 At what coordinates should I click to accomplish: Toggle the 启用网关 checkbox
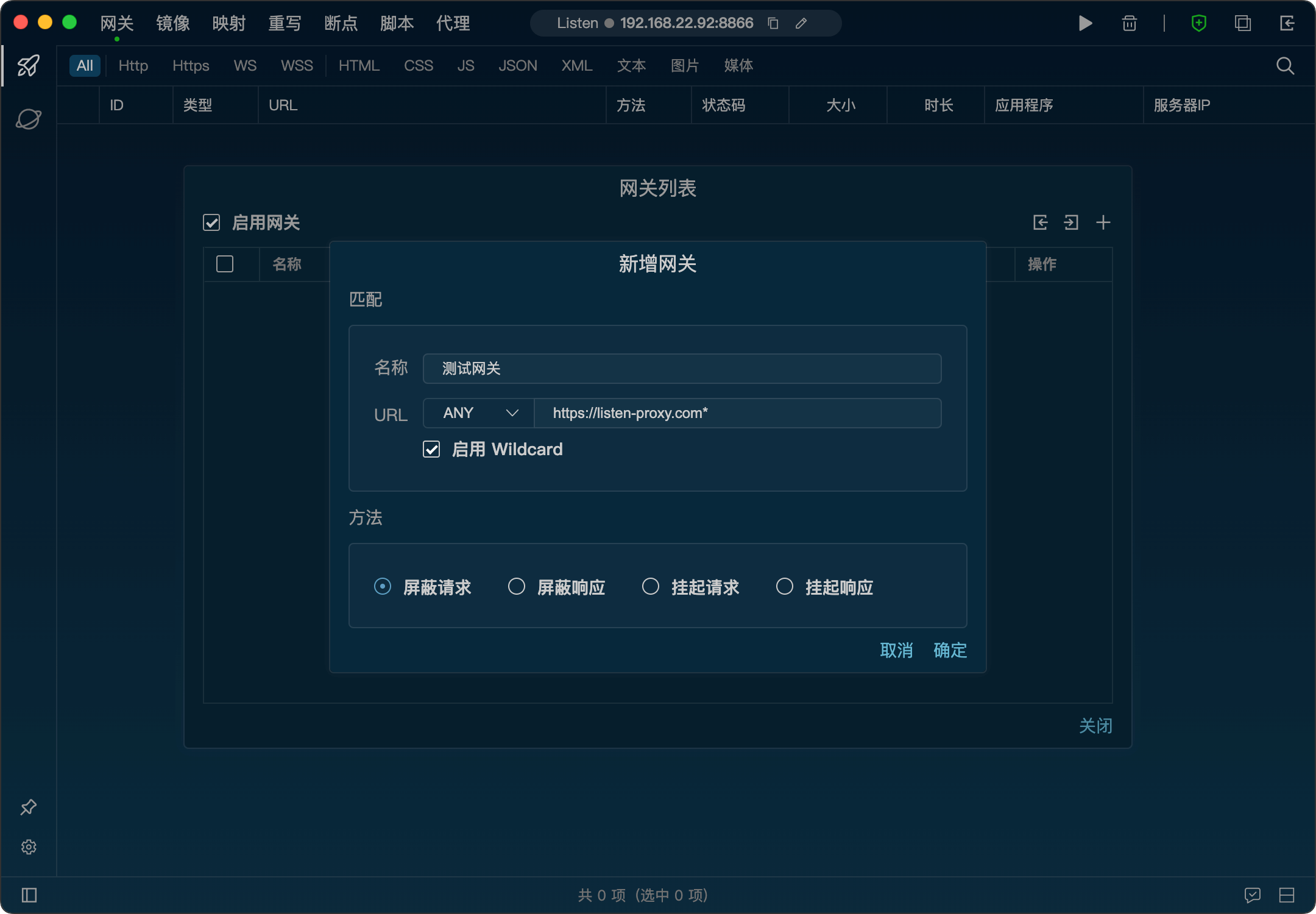211,222
